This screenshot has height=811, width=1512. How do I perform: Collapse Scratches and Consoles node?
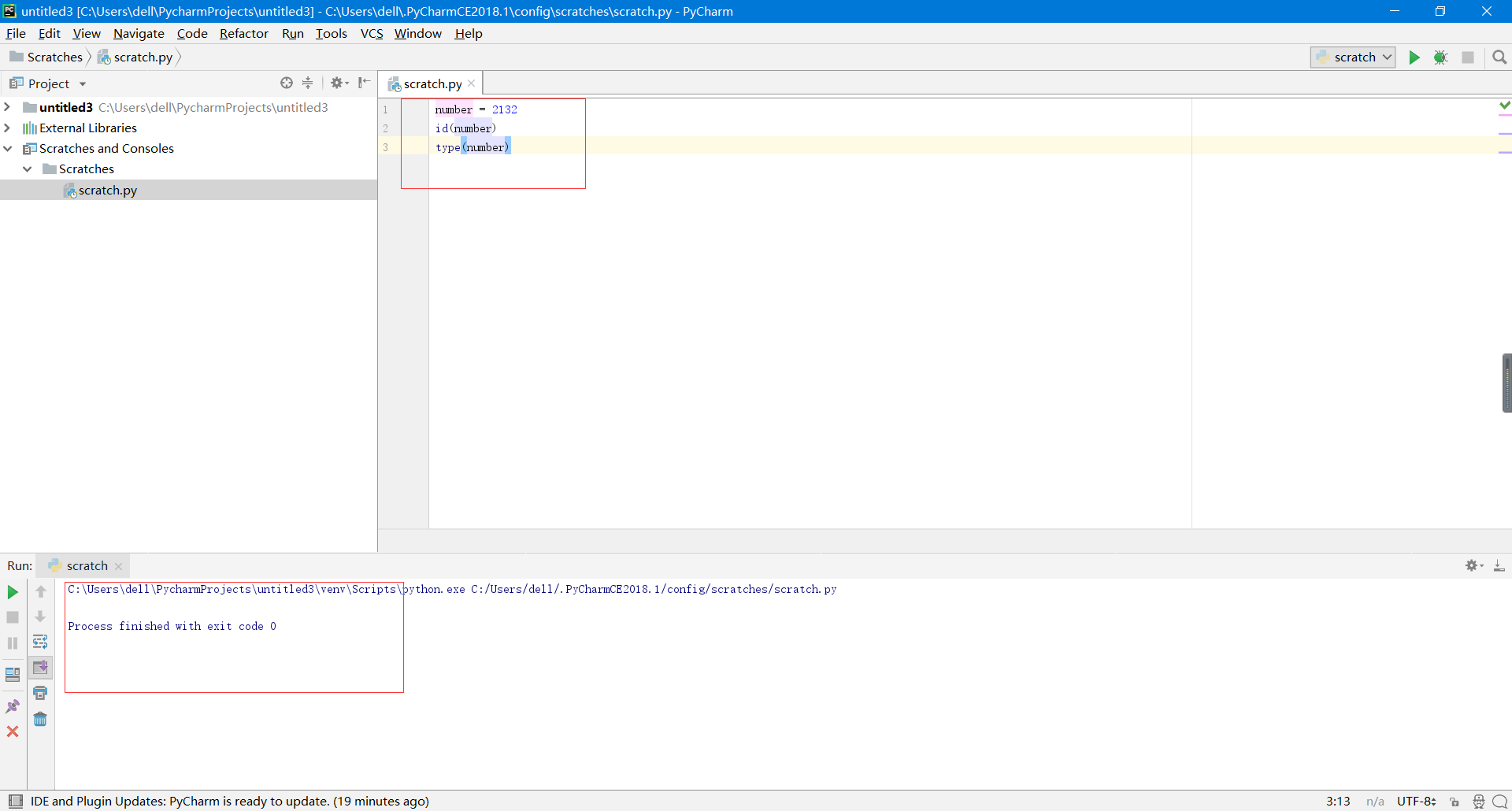tap(7, 148)
